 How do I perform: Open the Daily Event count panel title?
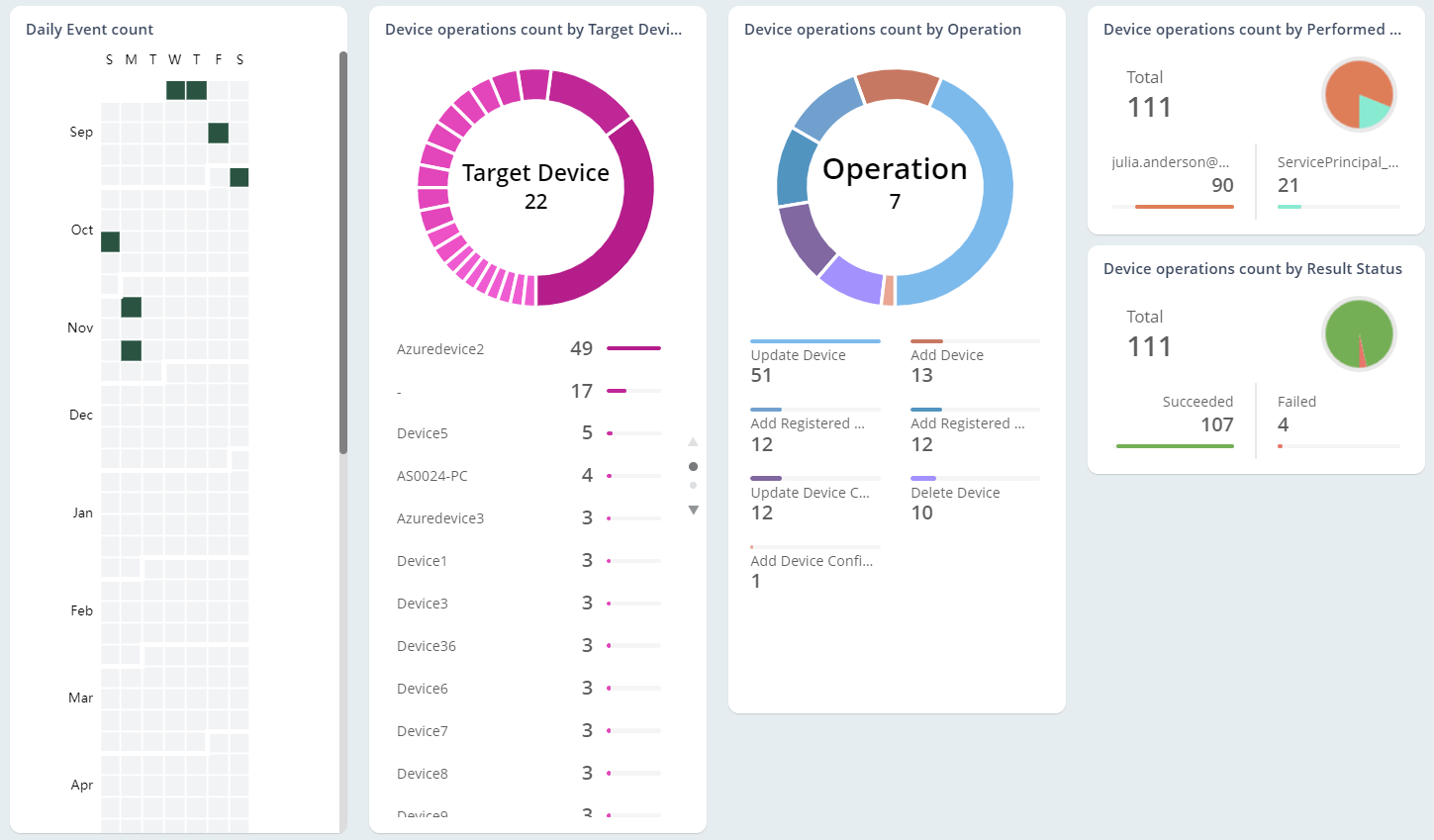pyautogui.click(x=89, y=30)
